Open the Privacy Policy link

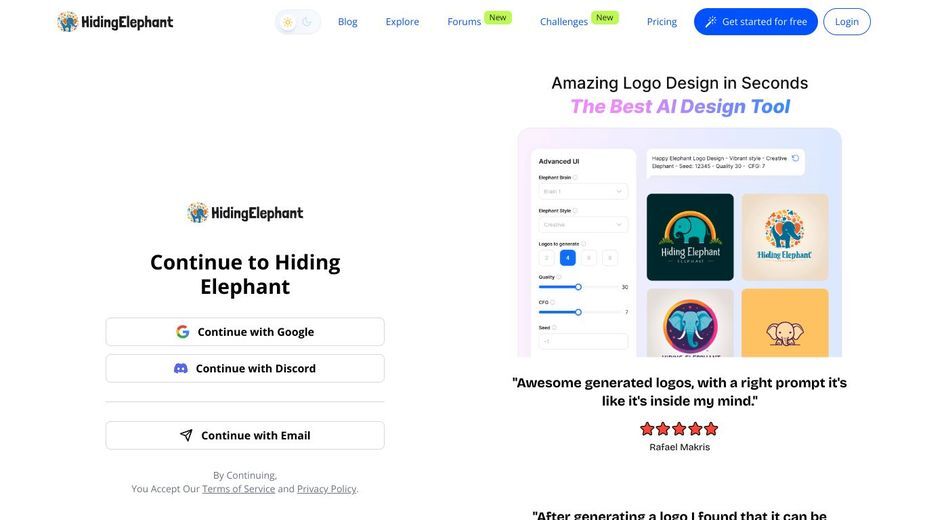(326, 489)
